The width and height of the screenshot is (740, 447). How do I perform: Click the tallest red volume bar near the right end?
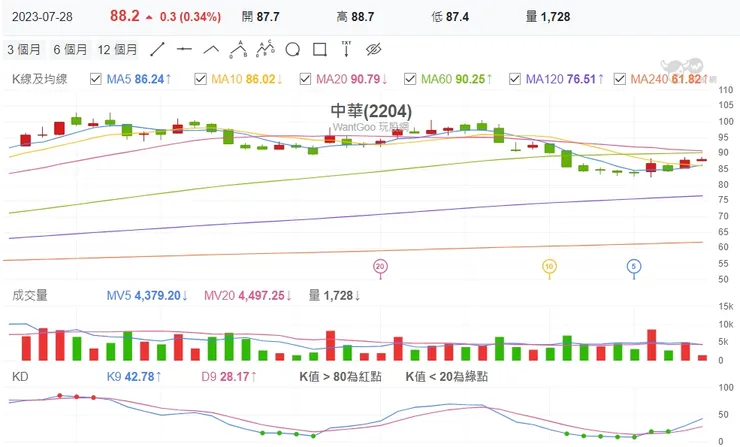point(651,345)
